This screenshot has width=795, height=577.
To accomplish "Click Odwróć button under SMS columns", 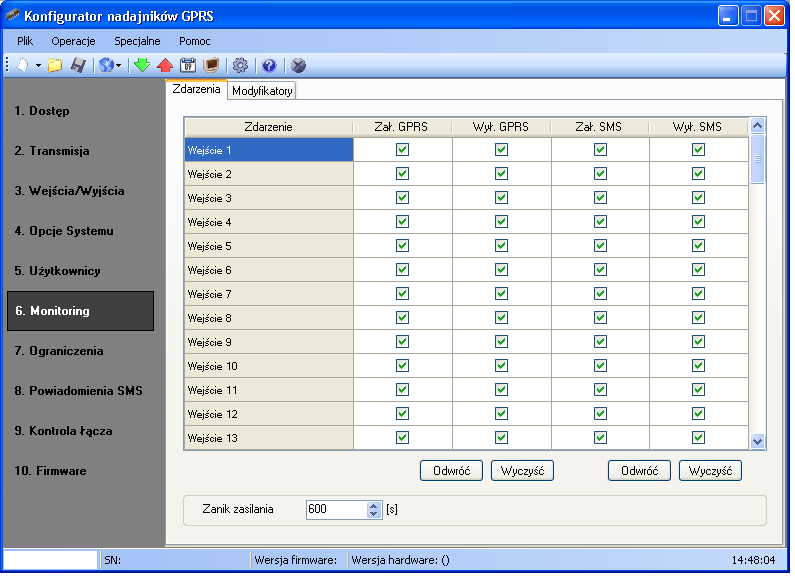I will [639, 471].
